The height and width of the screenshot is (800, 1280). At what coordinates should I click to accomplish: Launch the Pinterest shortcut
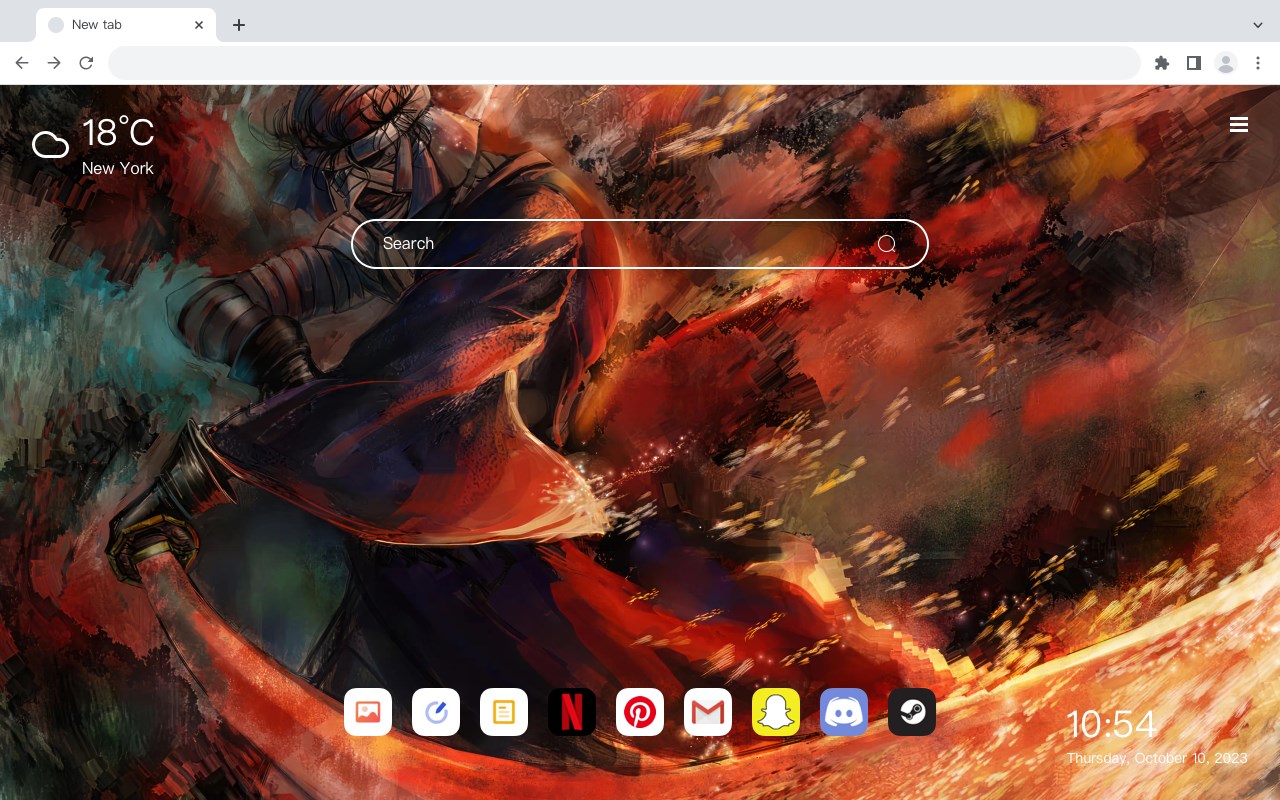(640, 712)
